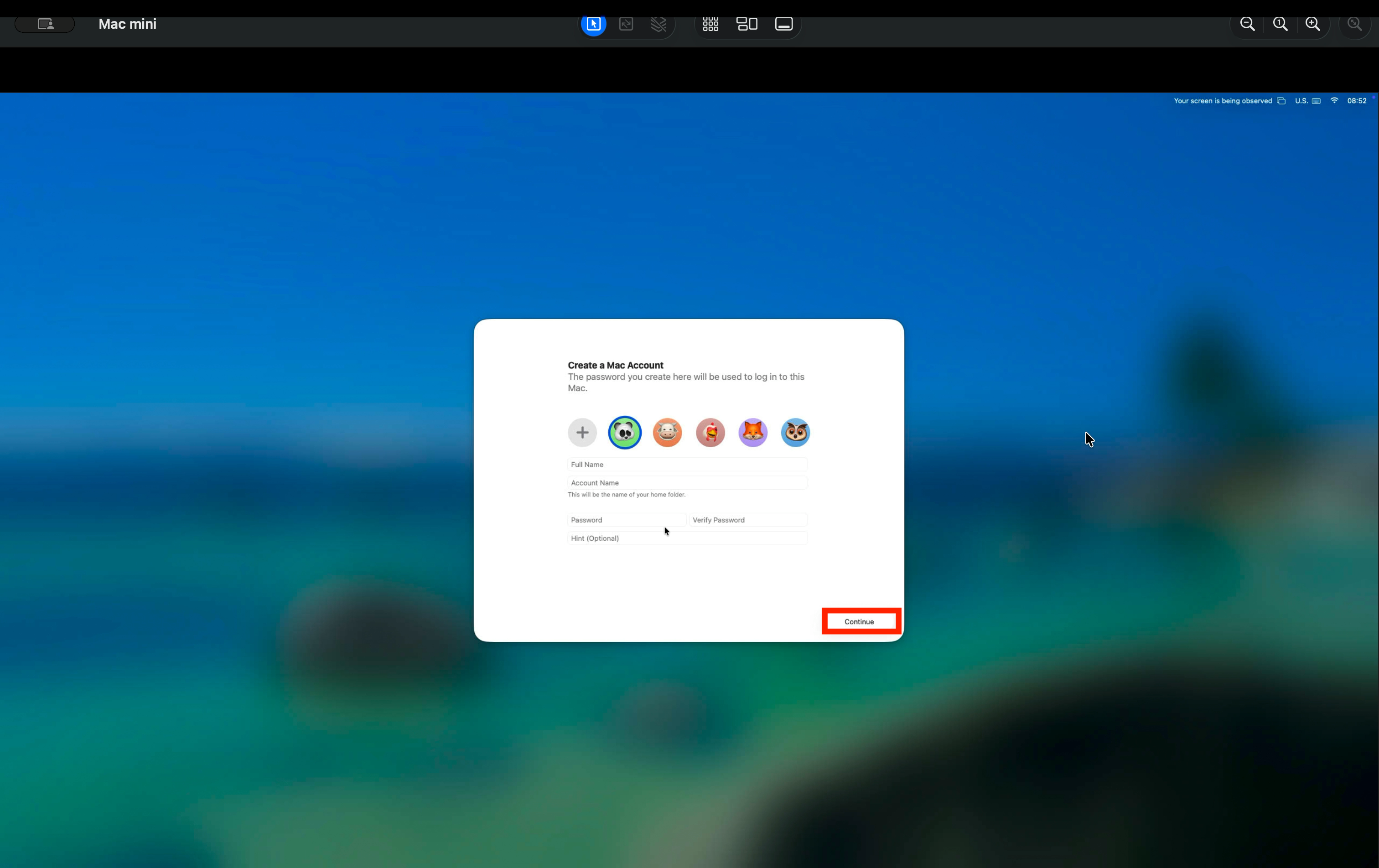
Task: Reset zoom to actual size
Action: [1280, 24]
